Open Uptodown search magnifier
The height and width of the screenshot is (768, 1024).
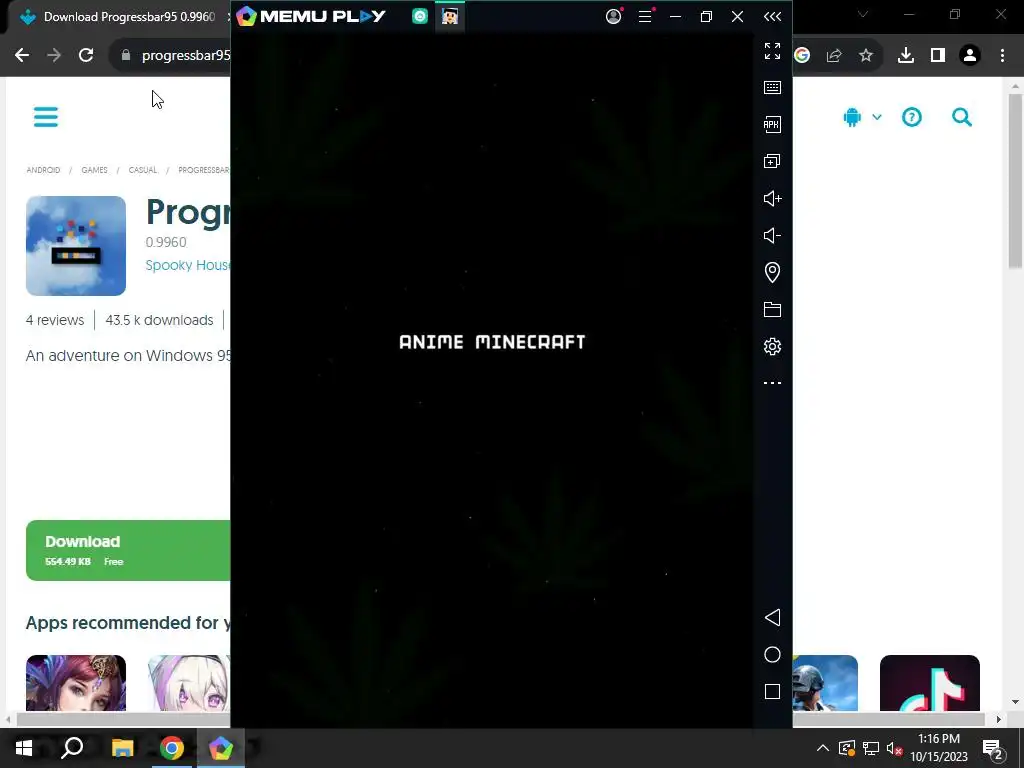pyautogui.click(x=961, y=117)
